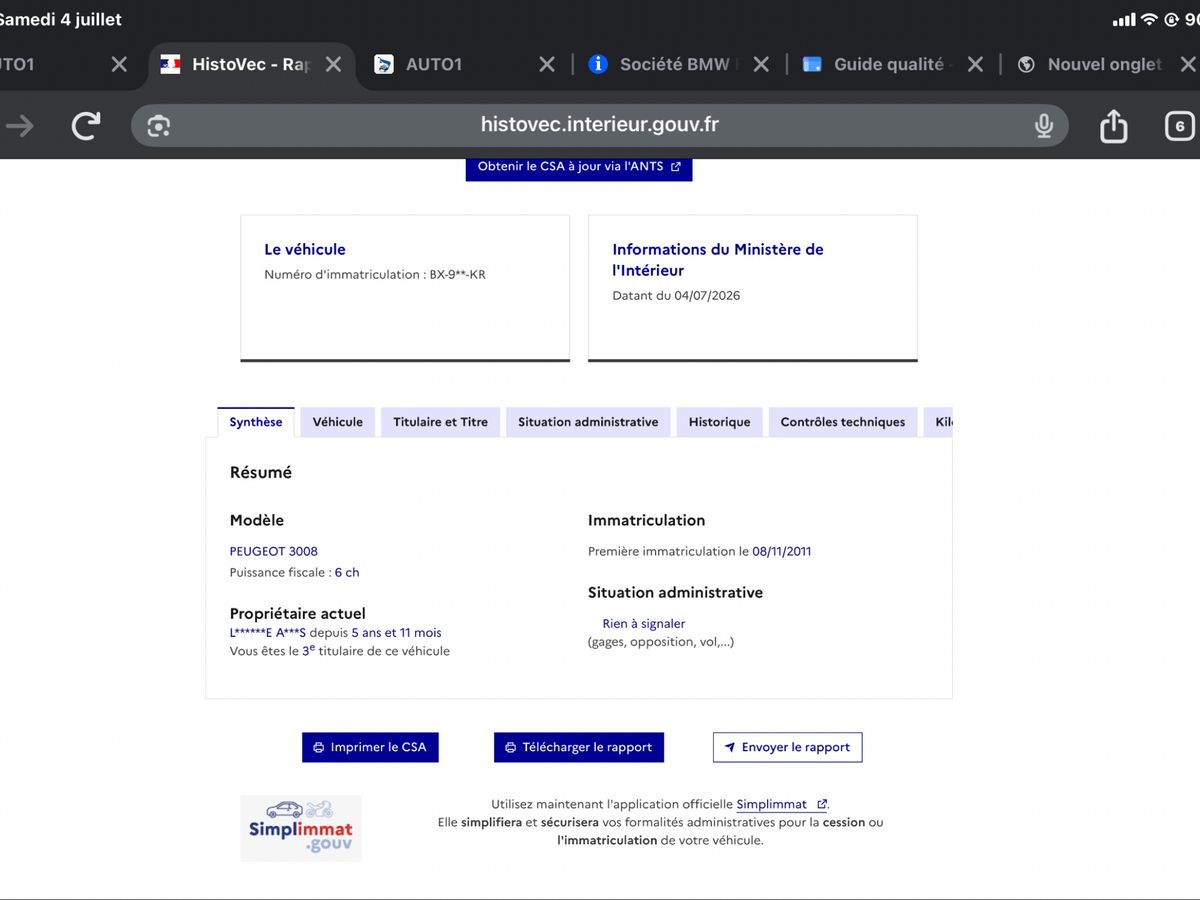Screen dimensions: 1200x900
Task: Switch to the Guide qualité tab
Action: click(876, 64)
